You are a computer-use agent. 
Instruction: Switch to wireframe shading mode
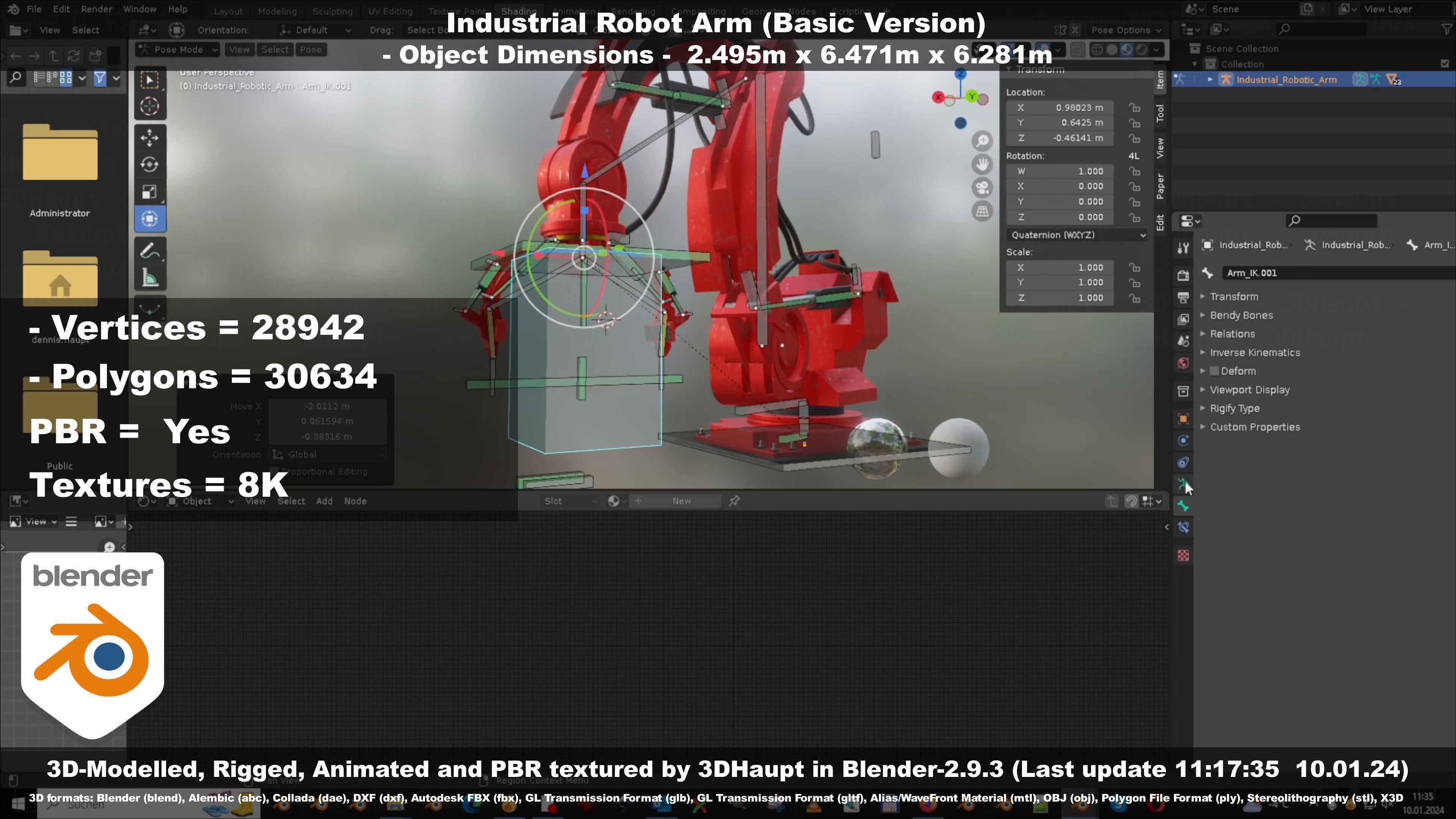[1098, 50]
